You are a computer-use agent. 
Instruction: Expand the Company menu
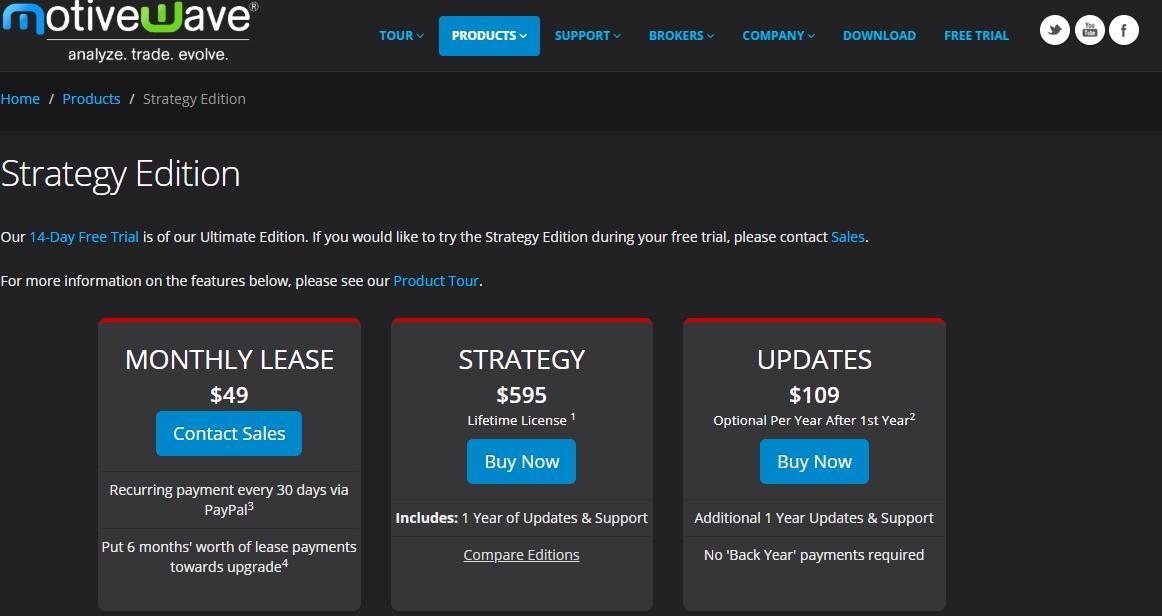pyautogui.click(x=778, y=36)
